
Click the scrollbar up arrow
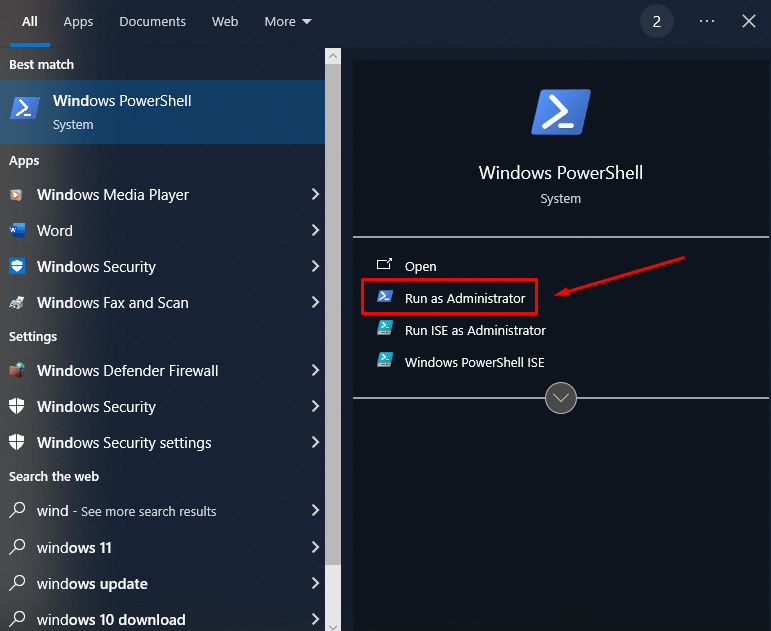pyautogui.click(x=333, y=56)
